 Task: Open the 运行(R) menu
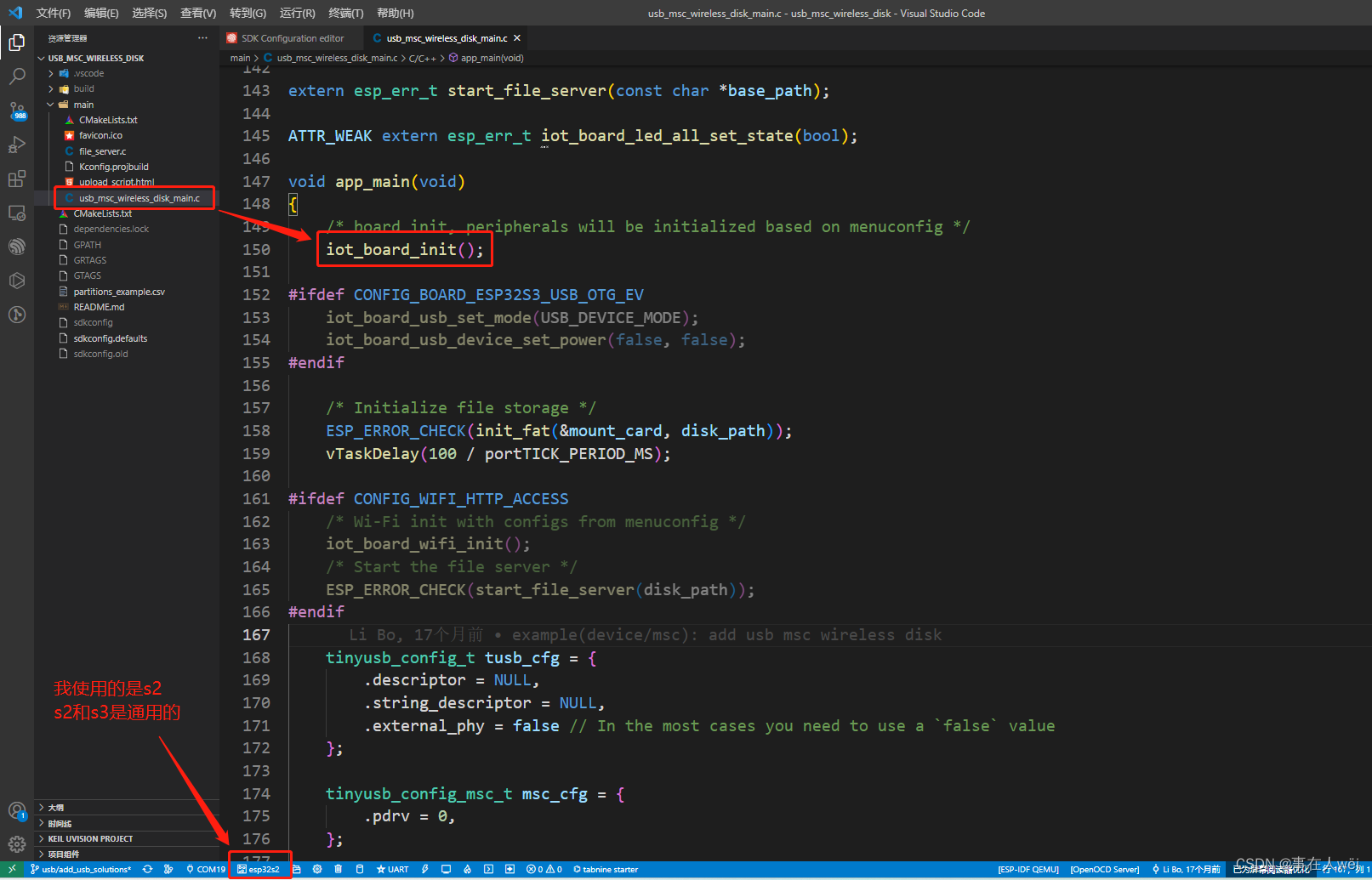297,13
